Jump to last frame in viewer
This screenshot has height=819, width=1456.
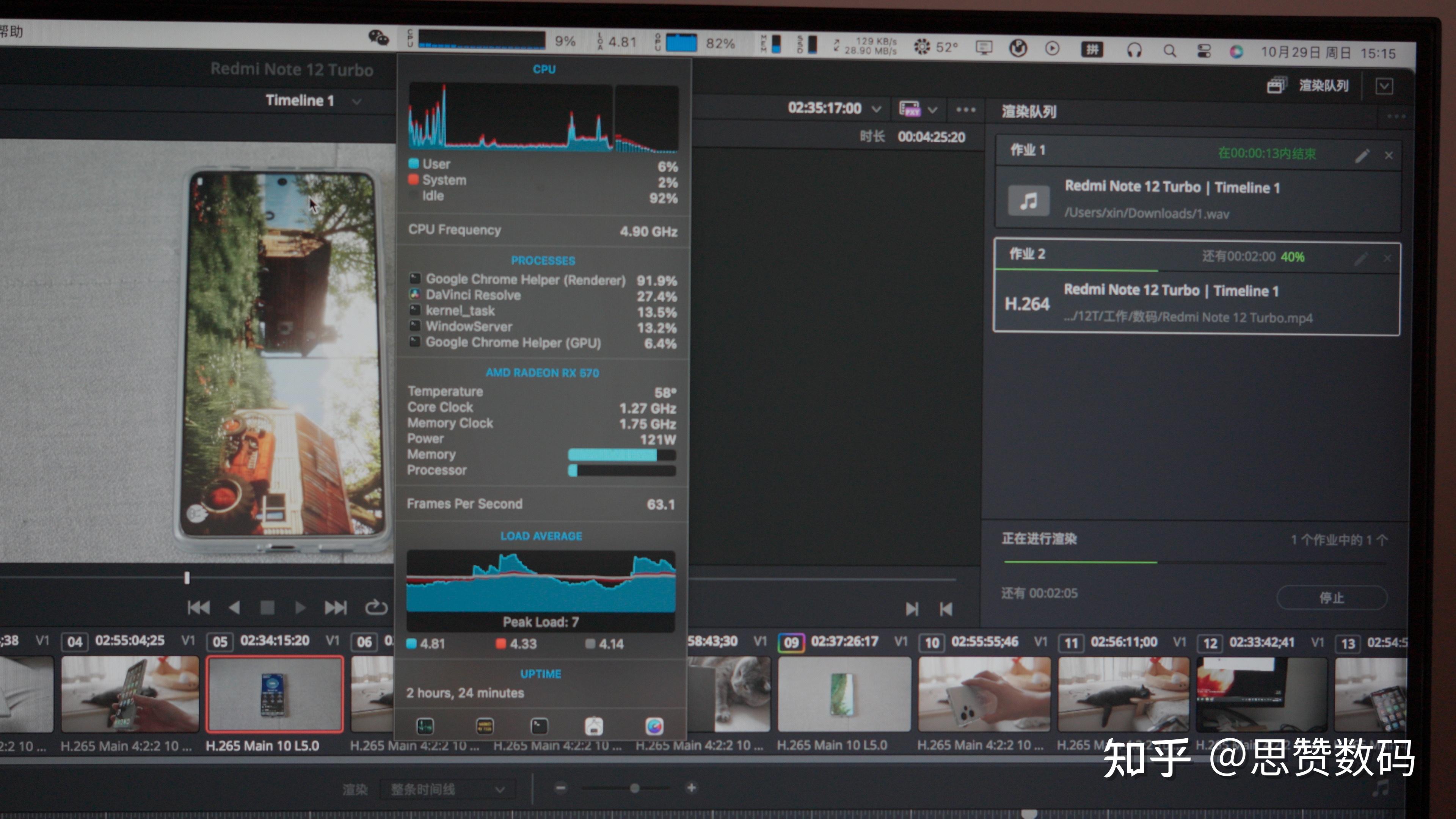[335, 607]
